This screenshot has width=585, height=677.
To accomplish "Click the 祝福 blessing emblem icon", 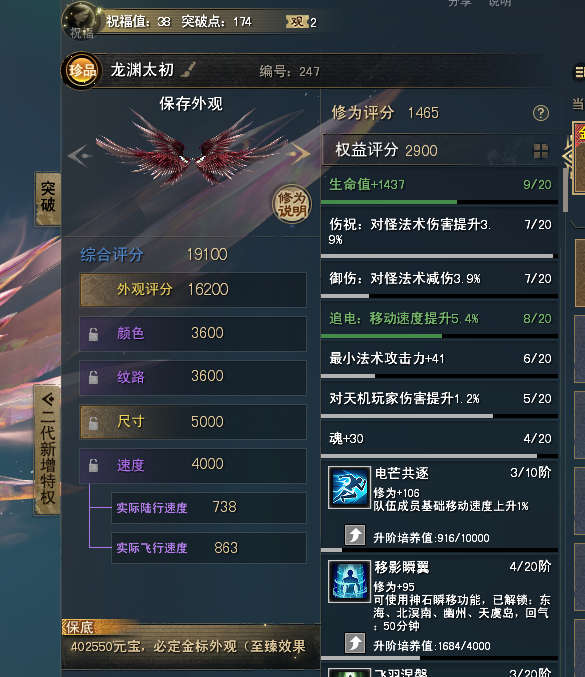I will 81,20.
